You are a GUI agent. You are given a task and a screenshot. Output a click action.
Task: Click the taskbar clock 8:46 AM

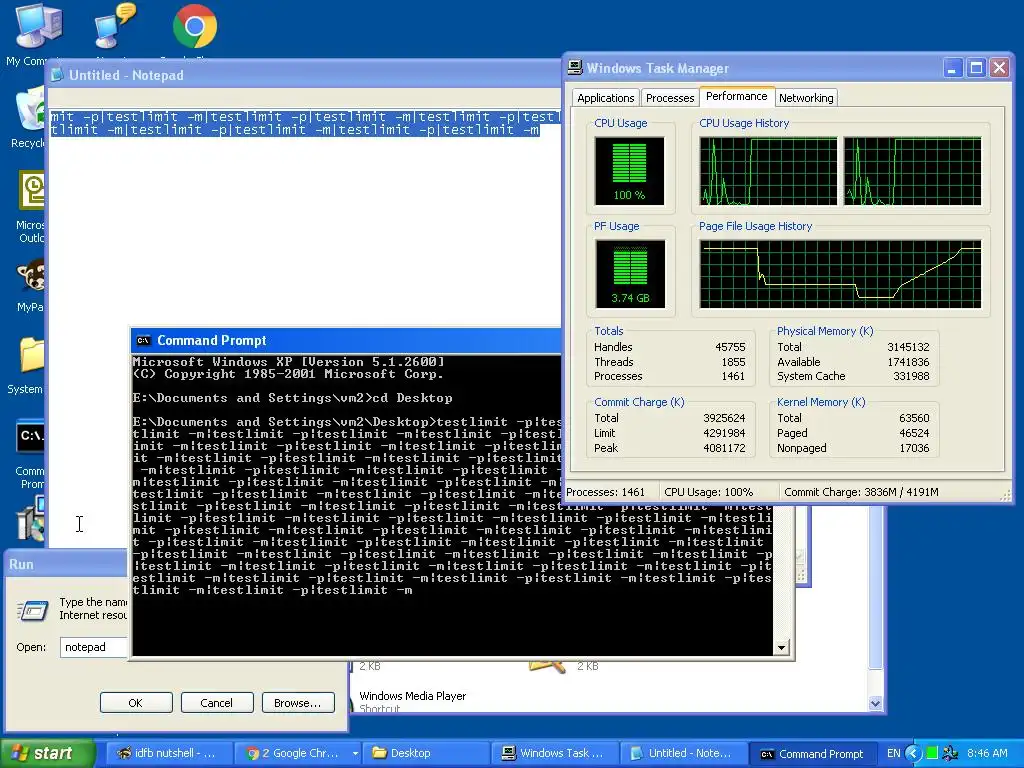coord(987,753)
